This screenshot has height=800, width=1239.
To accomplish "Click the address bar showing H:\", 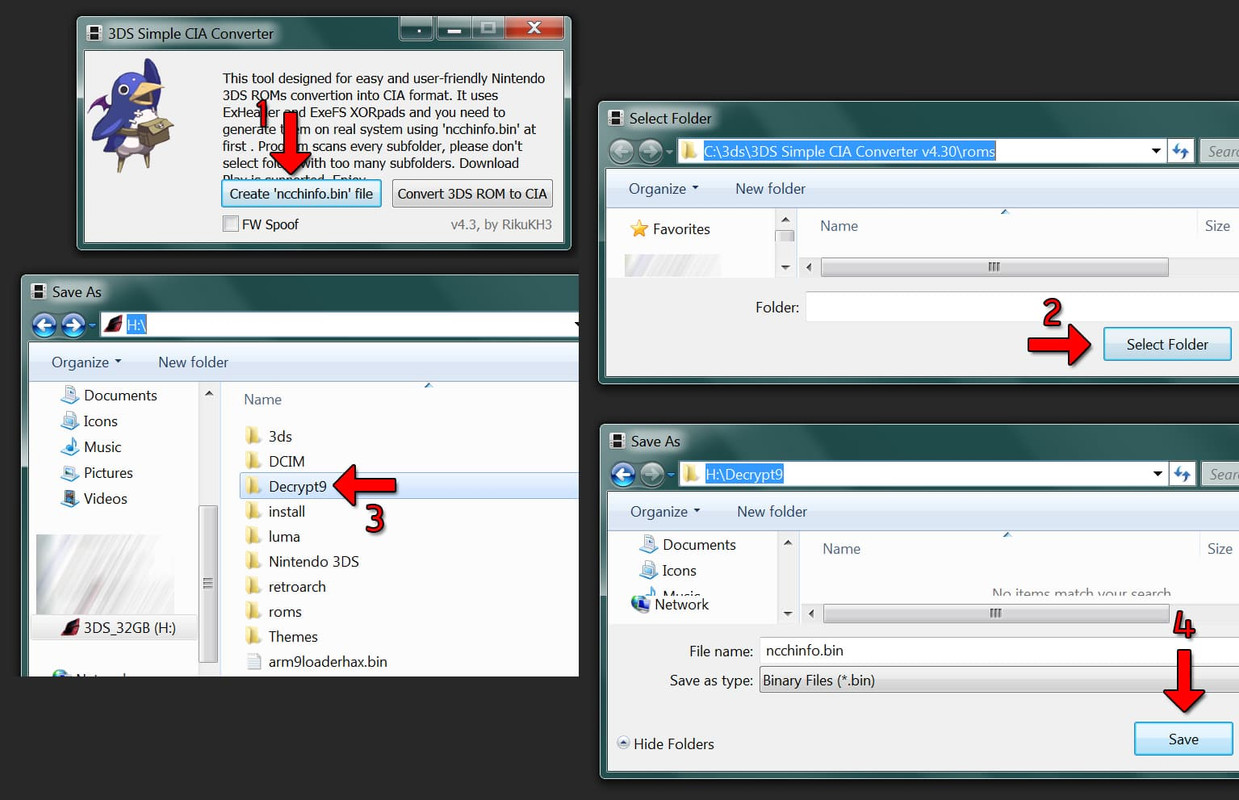I will [x=338, y=325].
